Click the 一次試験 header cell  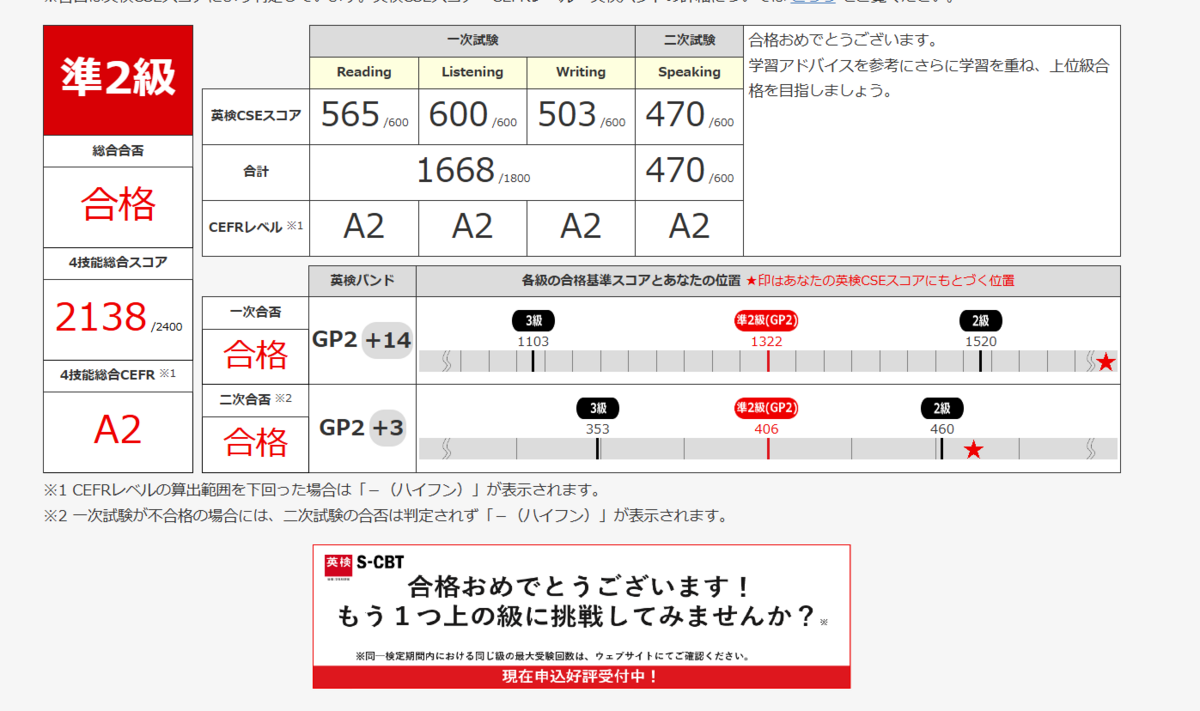(472, 41)
